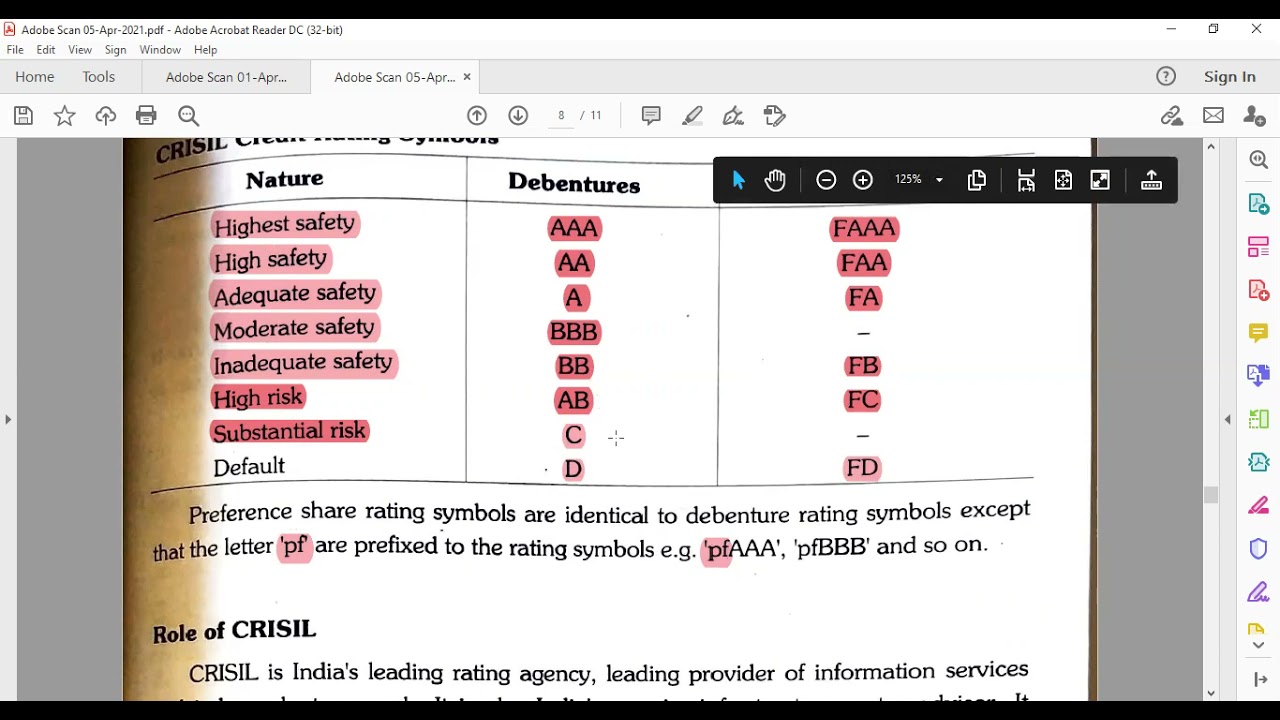Screen dimensions: 1280x720
Task: Open the green Scan & OCR tool
Action: pyautogui.click(x=1258, y=419)
